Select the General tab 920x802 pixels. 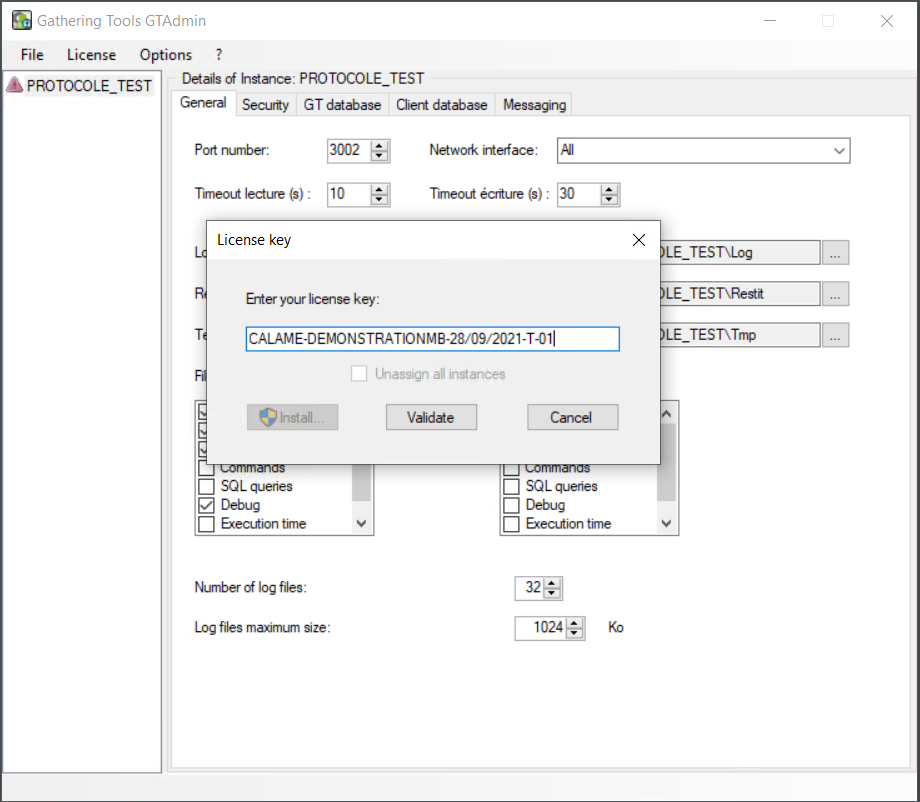(x=203, y=103)
